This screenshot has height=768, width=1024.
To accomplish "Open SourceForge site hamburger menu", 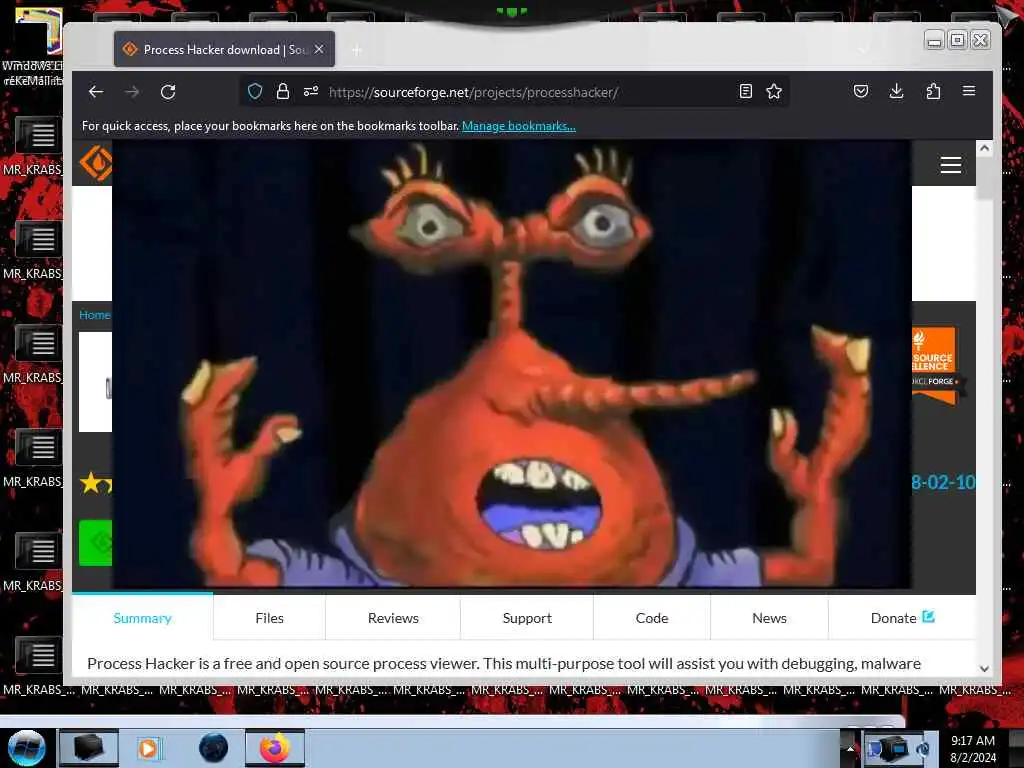I will point(950,165).
